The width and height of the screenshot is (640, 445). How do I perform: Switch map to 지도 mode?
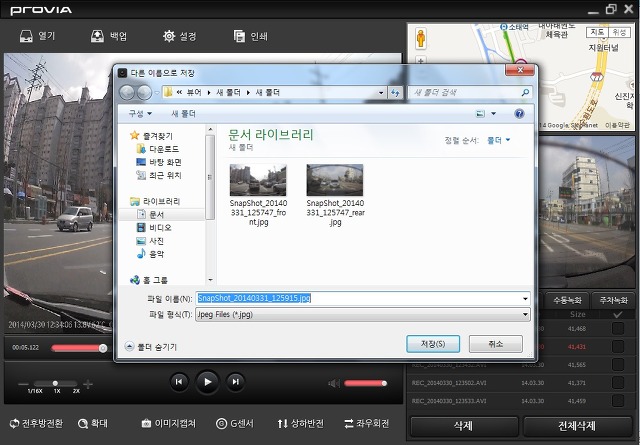click(x=597, y=32)
